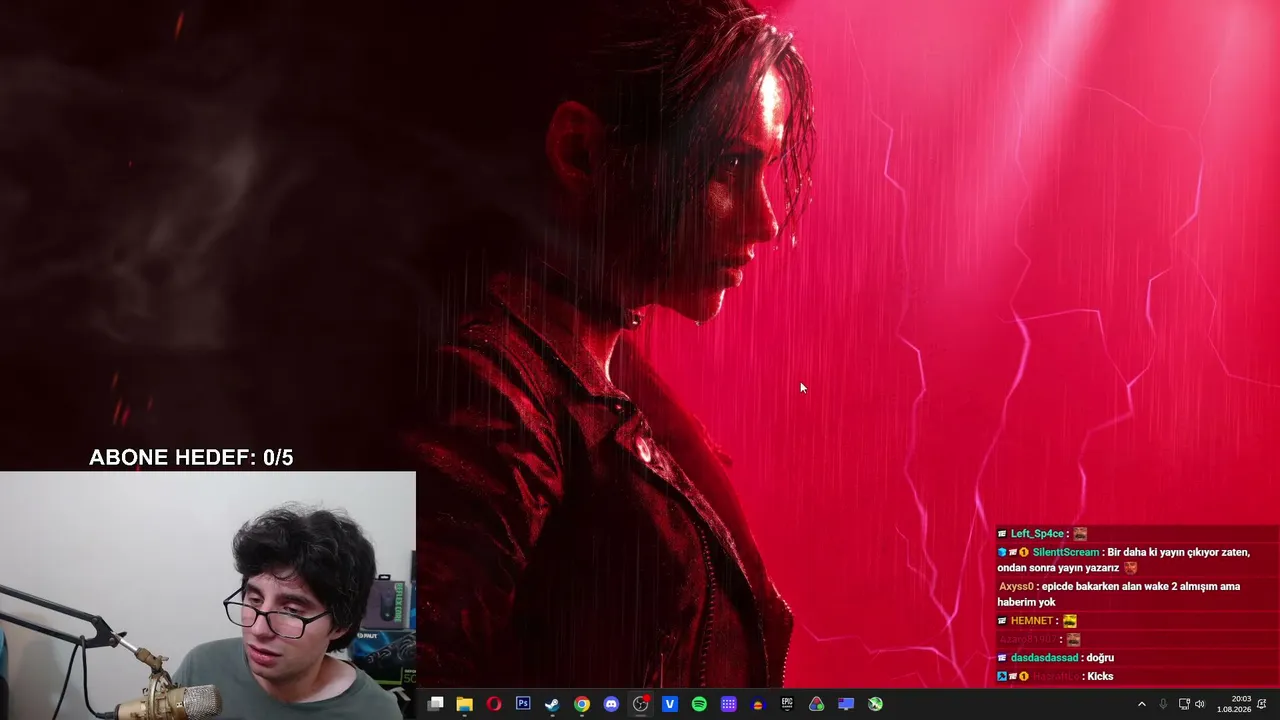Click Left_Sp4ce username in chat

[x=1037, y=534]
